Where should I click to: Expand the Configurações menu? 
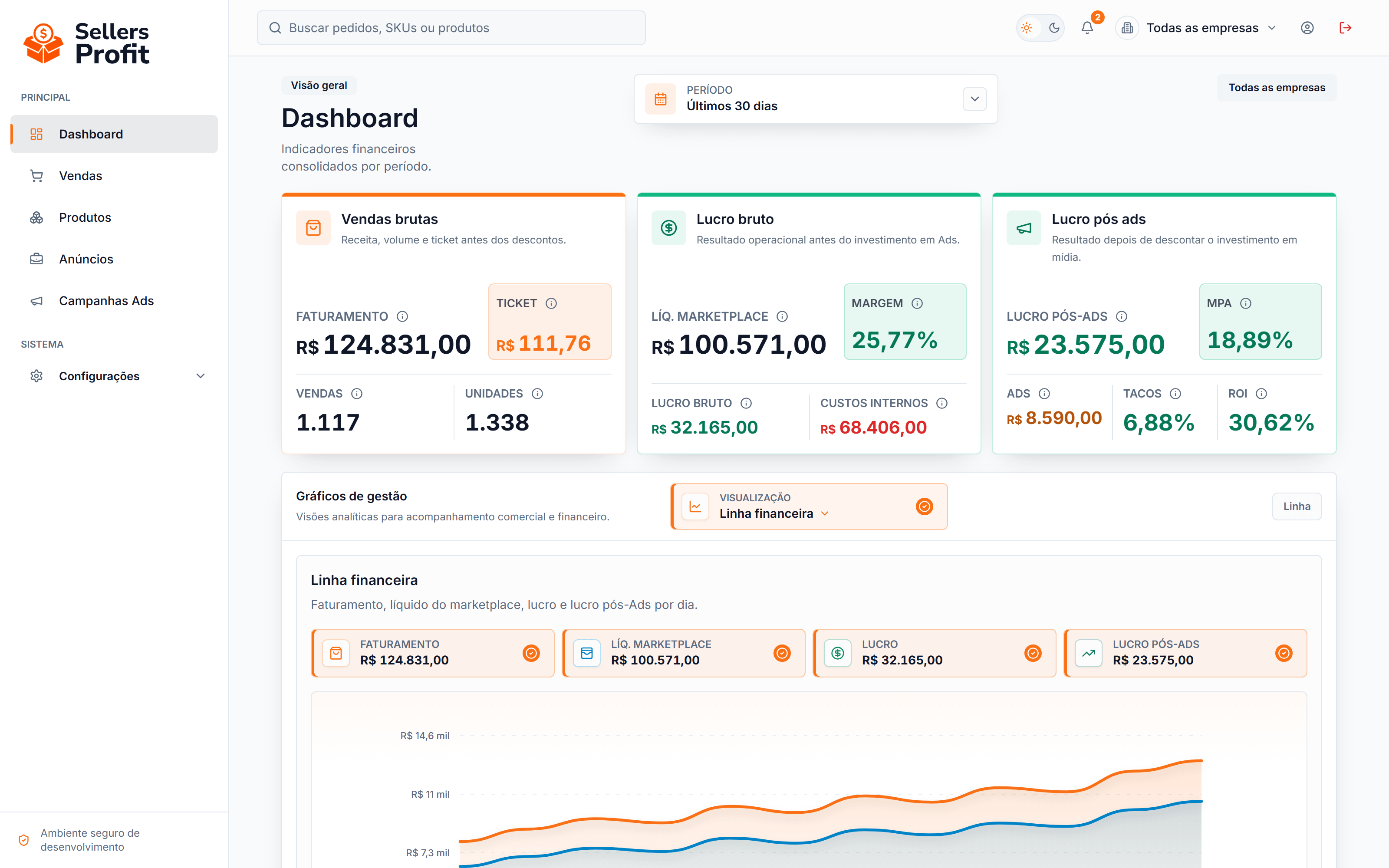[114, 376]
